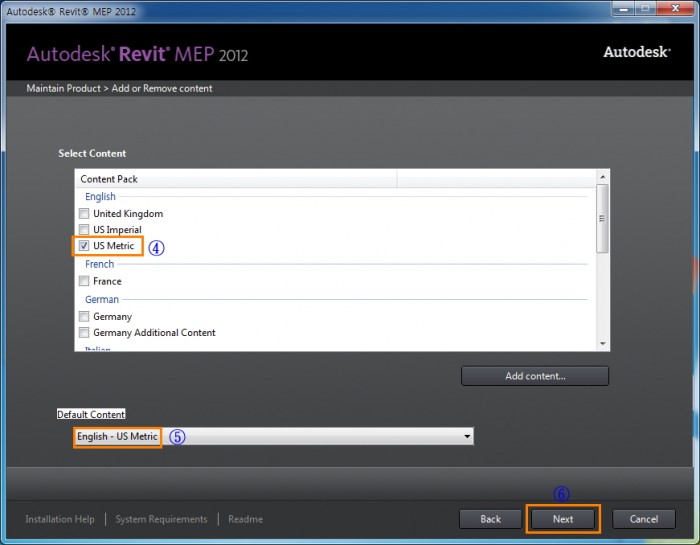Go Back to the previous step
Screen dimensions: 700x545
pyautogui.click(x=490, y=519)
